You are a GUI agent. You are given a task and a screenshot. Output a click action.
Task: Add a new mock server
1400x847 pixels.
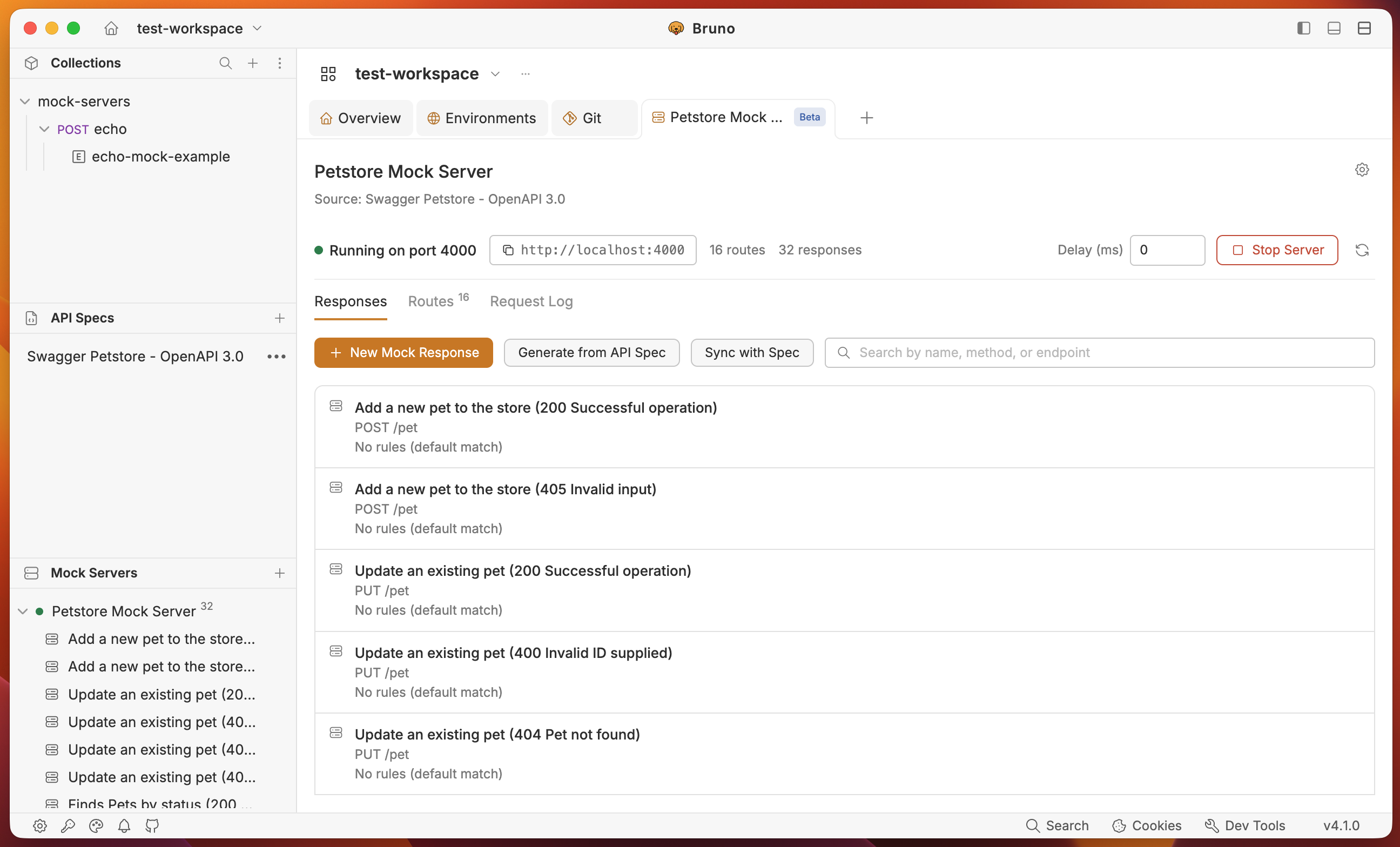click(x=280, y=573)
